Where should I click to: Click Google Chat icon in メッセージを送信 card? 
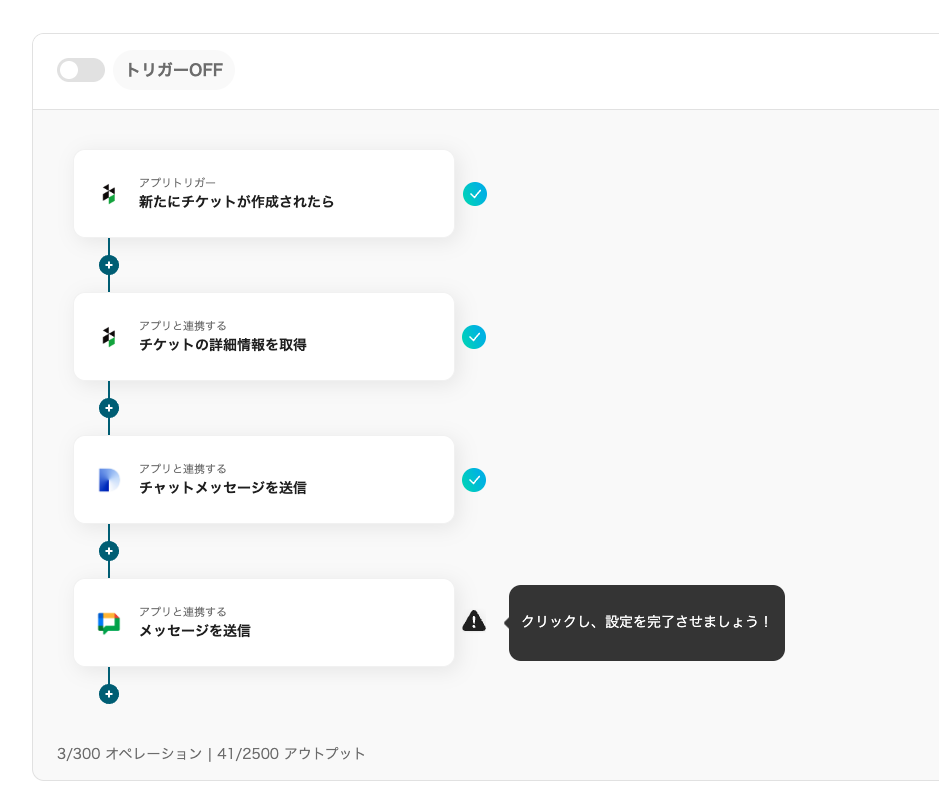tap(109, 623)
